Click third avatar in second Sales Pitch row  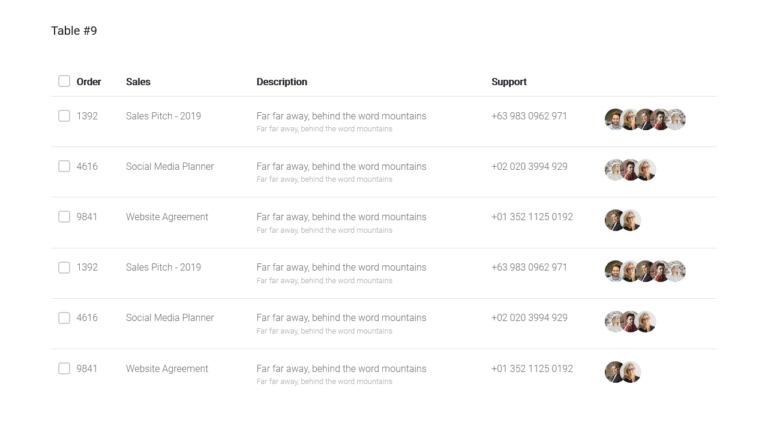(646, 271)
